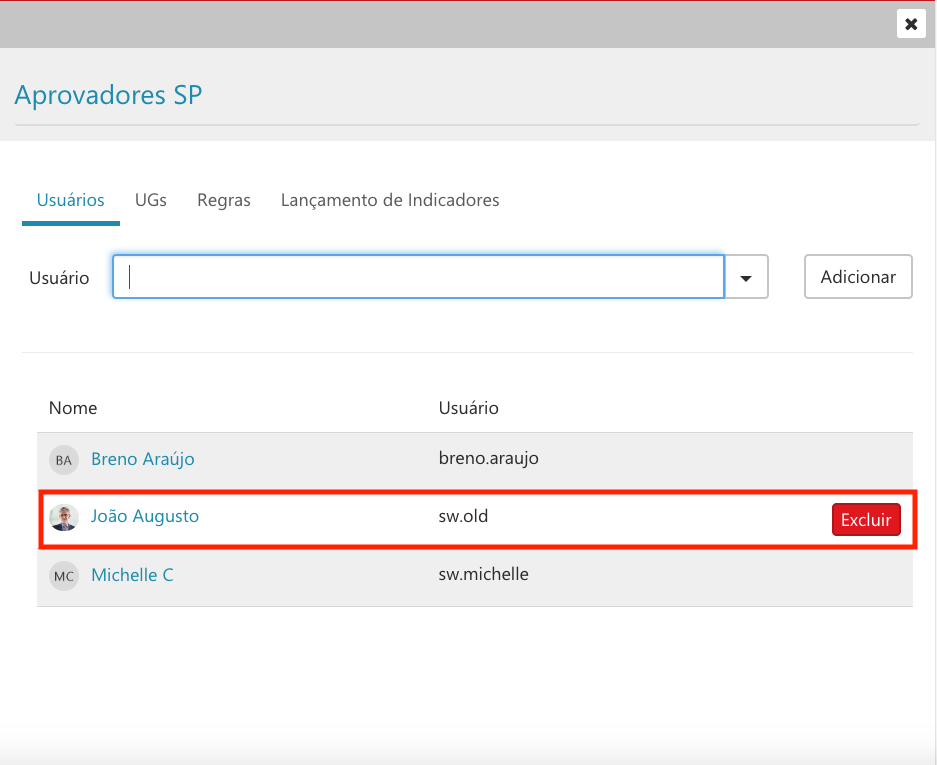Open the Regras tab

click(x=224, y=200)
